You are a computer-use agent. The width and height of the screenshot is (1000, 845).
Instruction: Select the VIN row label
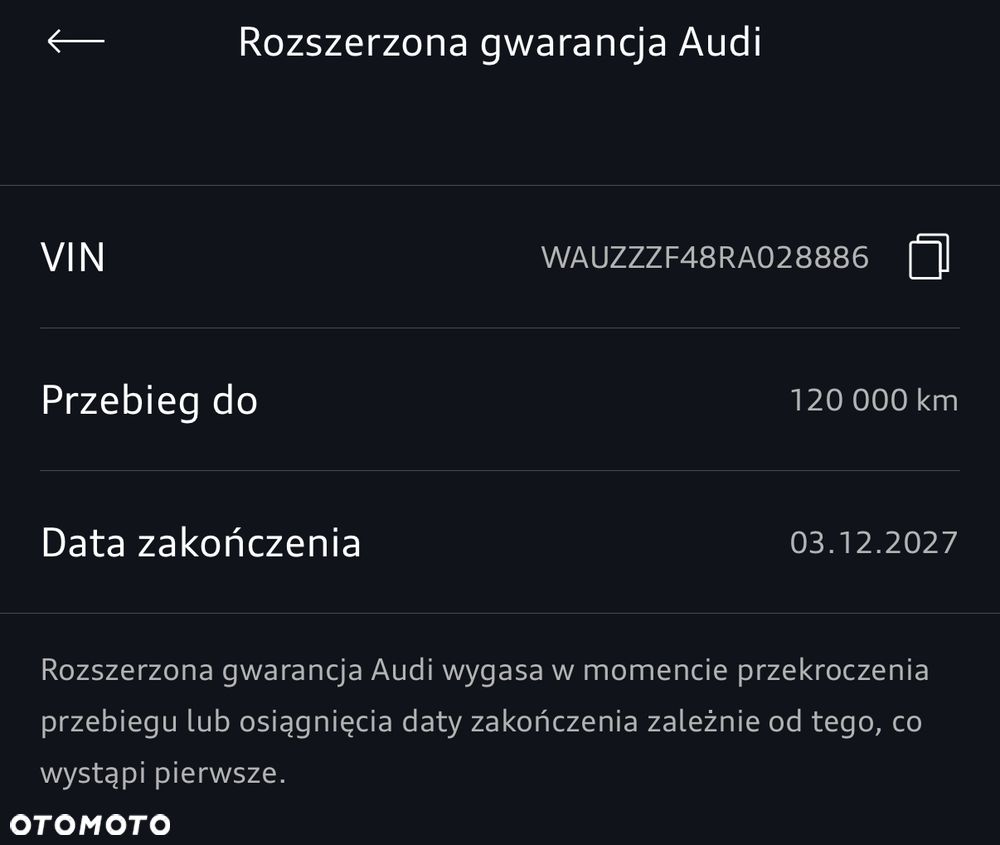pyautogui.click(x=73, y=258)
